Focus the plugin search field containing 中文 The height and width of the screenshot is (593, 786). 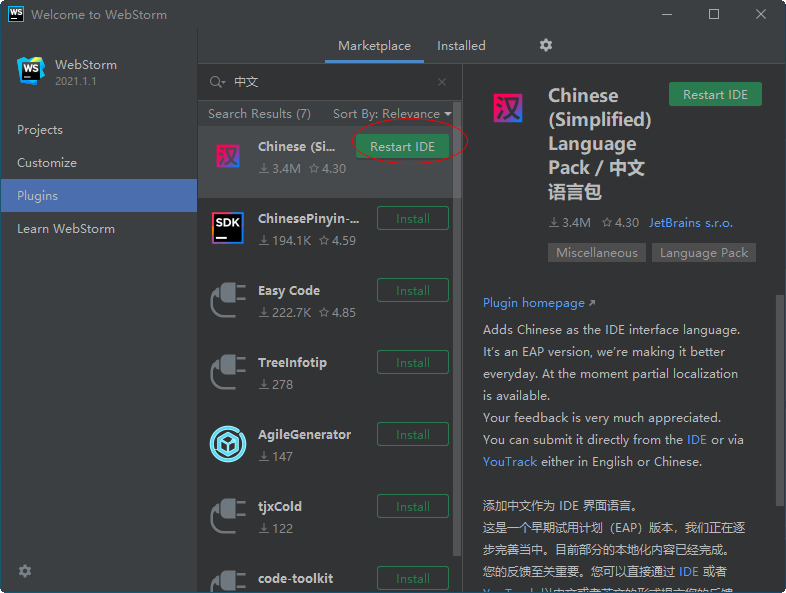point(331,82)
